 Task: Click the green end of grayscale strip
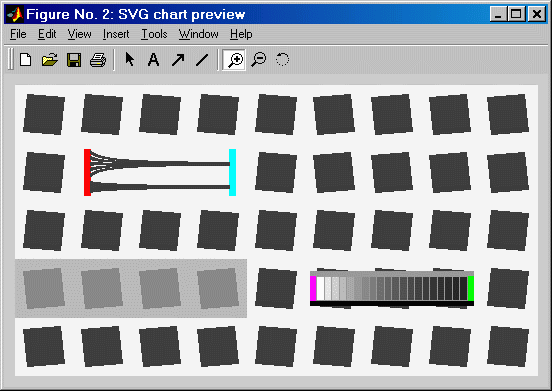[471, 289]
